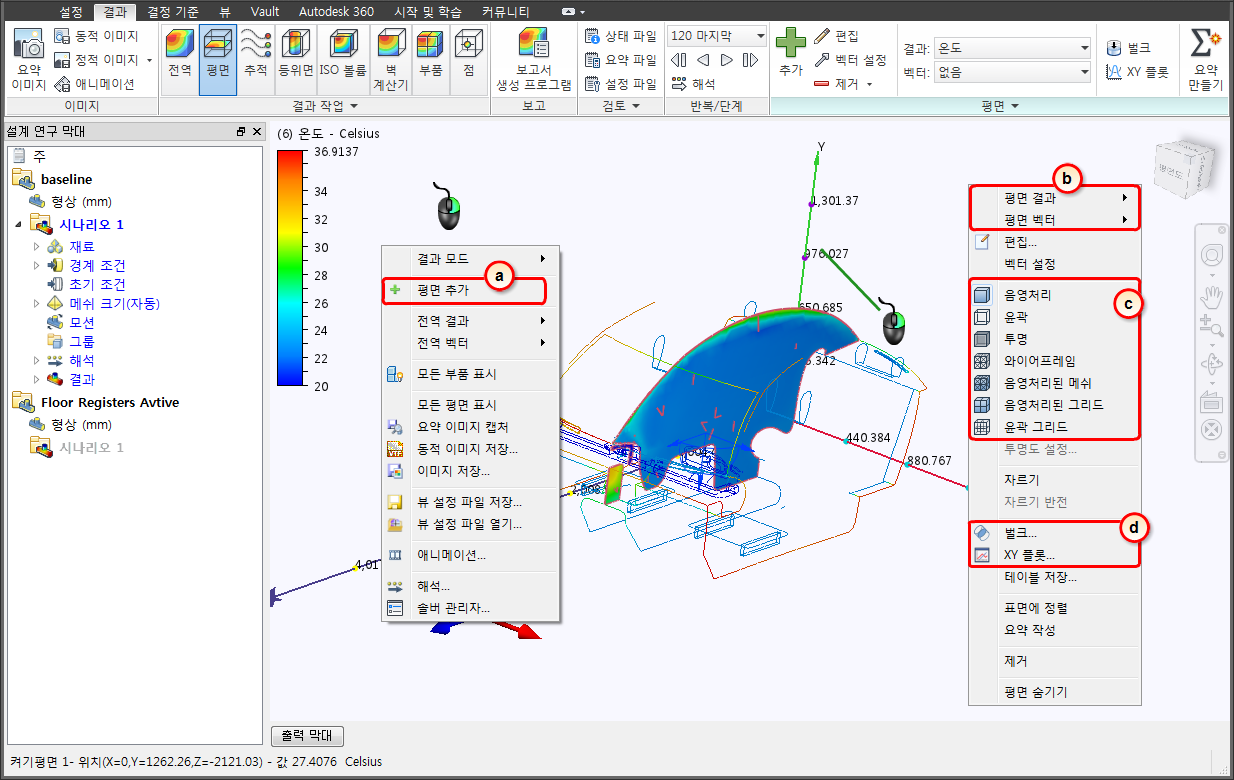Open the 결과 온도 combo box

coord(1010,48)
